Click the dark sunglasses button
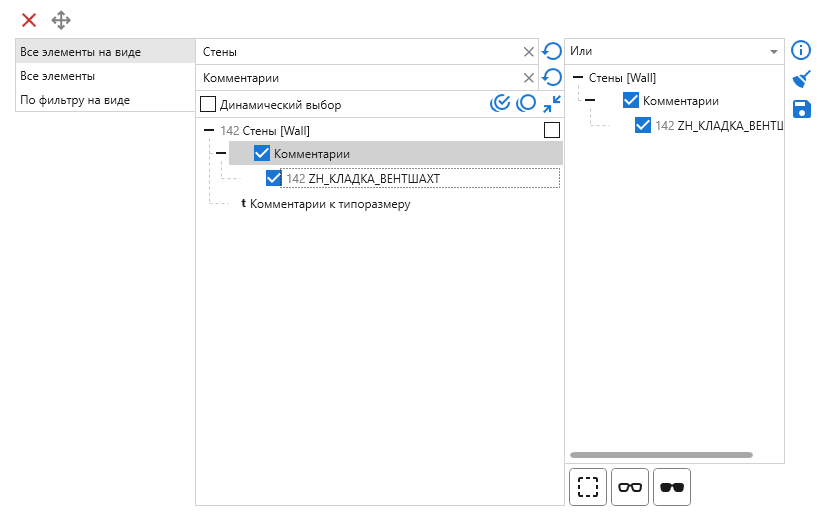 (672, 487)
